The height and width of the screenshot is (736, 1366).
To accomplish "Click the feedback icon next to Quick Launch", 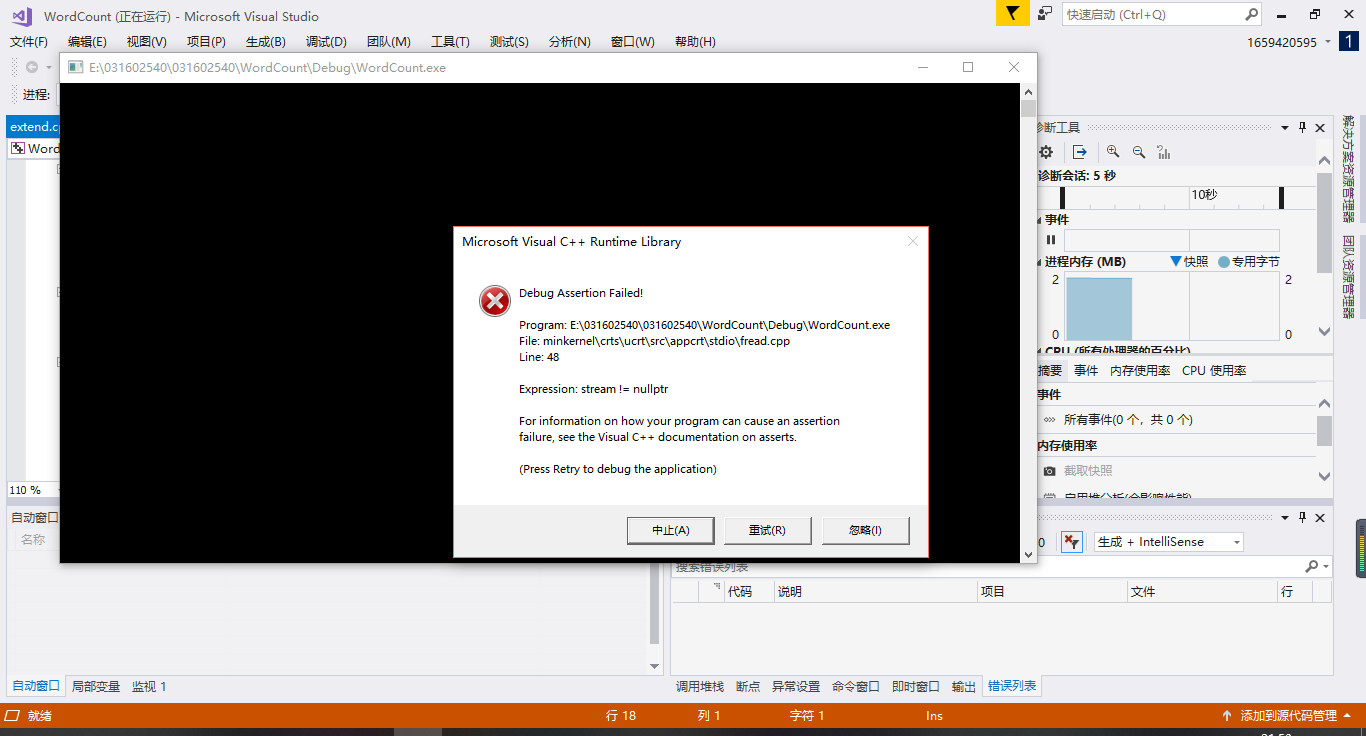I will pyautogui.click(x=1044, y=14).
